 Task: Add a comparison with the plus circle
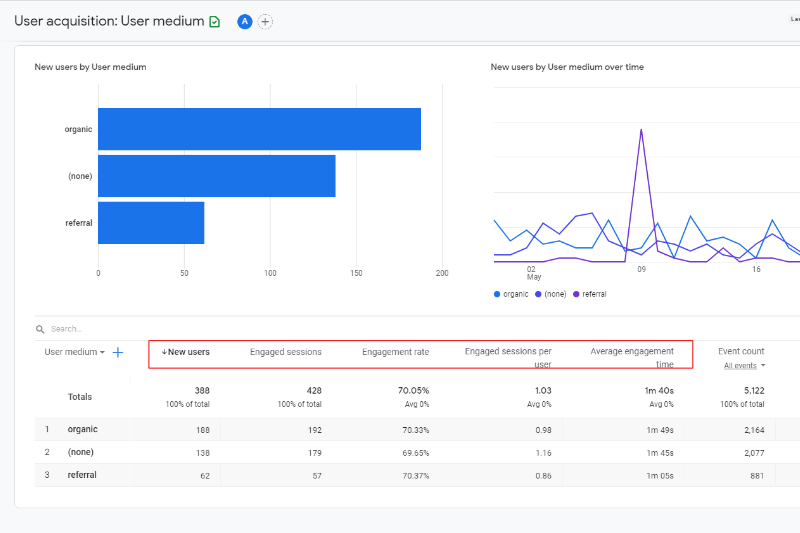point(265,21)
